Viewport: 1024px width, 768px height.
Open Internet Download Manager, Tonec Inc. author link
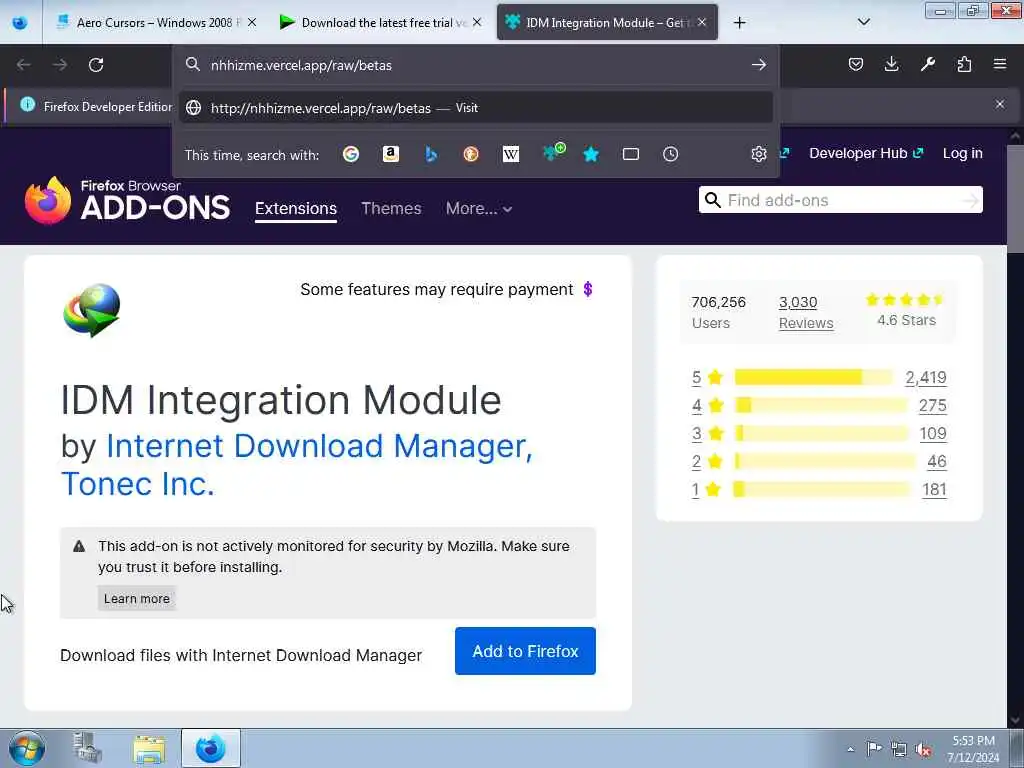297,465
